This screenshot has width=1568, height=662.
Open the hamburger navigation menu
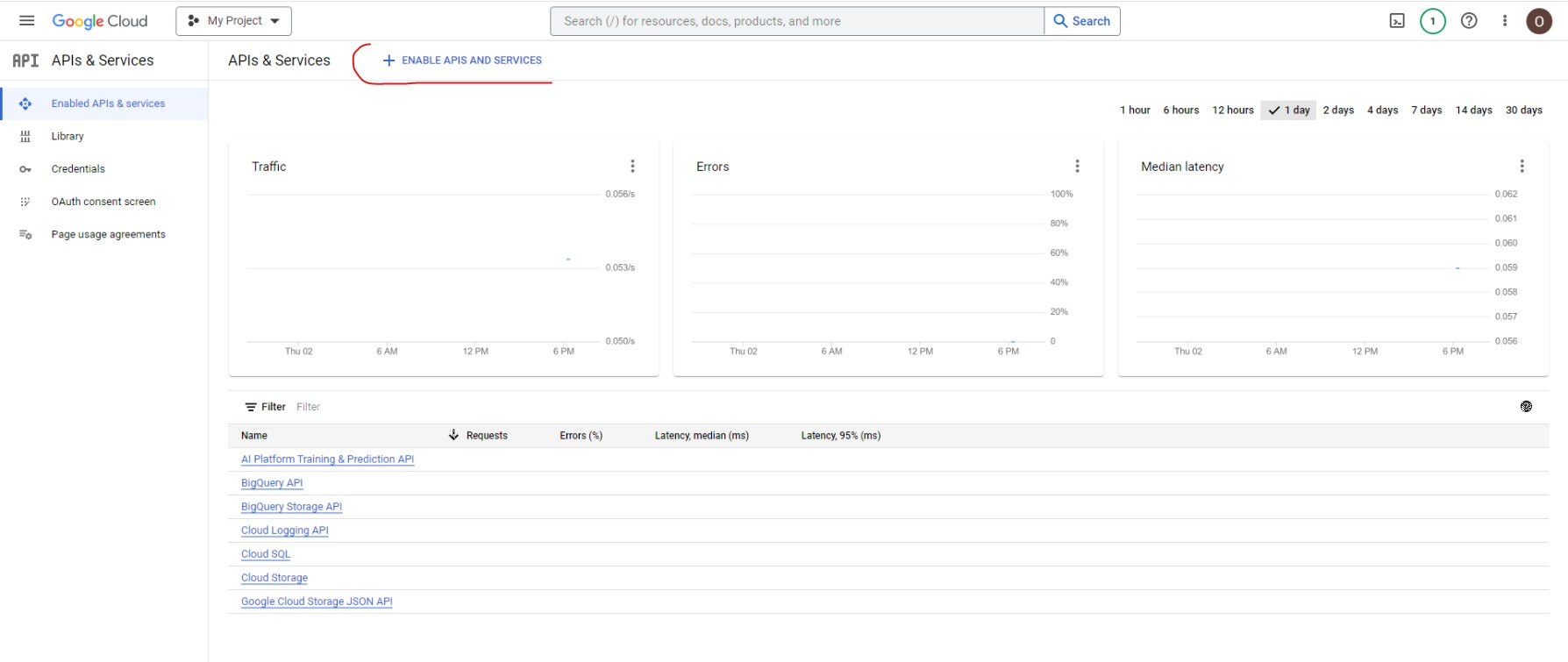[27, 21]
